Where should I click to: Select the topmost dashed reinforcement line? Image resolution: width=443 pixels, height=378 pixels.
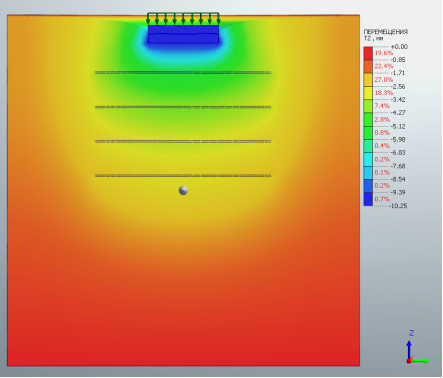coord(183,72)
